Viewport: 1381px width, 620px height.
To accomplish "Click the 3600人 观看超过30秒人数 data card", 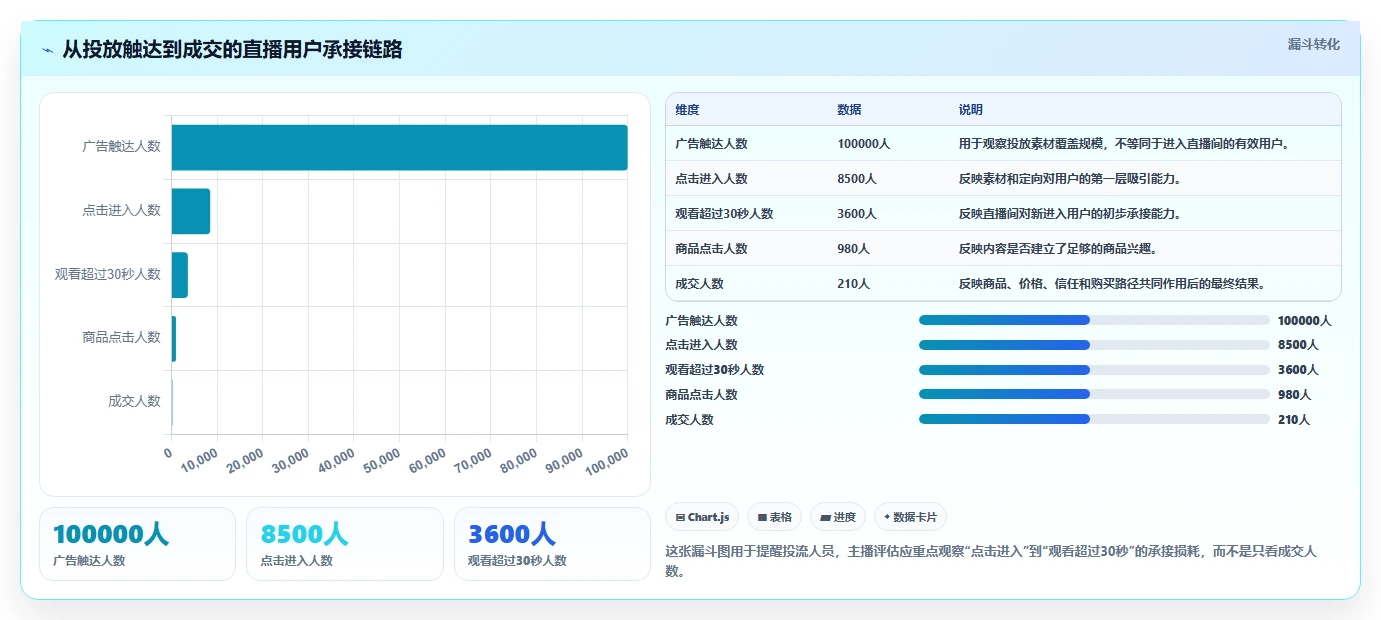I will point(552,544).
